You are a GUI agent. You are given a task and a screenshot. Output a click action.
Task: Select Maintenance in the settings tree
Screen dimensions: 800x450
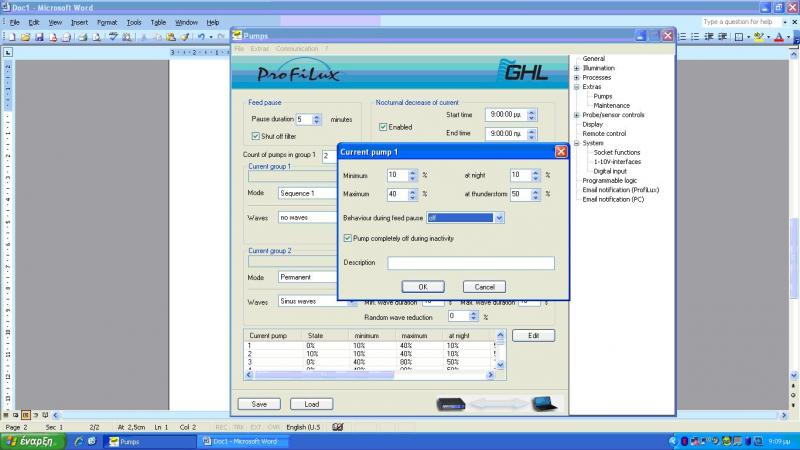tap(611, 106)
